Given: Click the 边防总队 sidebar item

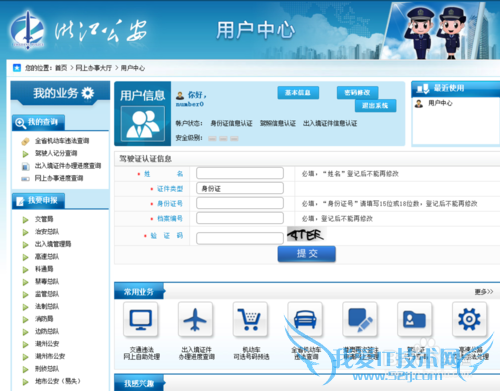Looking at the screenshot, I should [47, 331].
